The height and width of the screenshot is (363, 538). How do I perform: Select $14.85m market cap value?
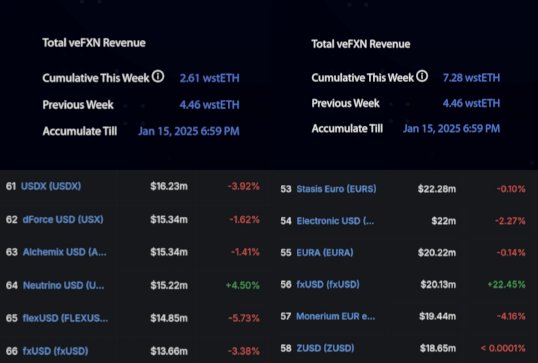pos(169,318)
